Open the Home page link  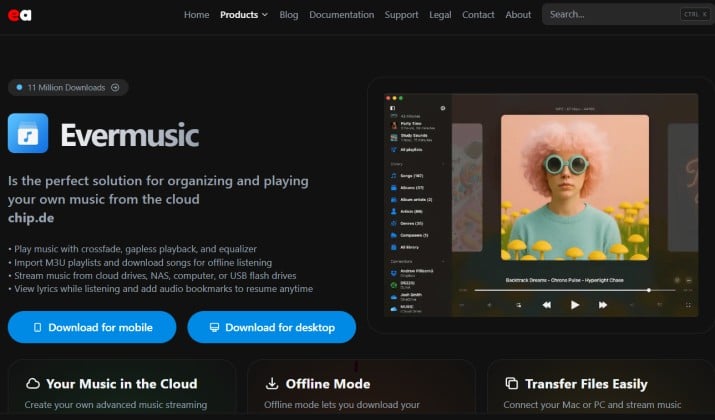click(197, 15)
